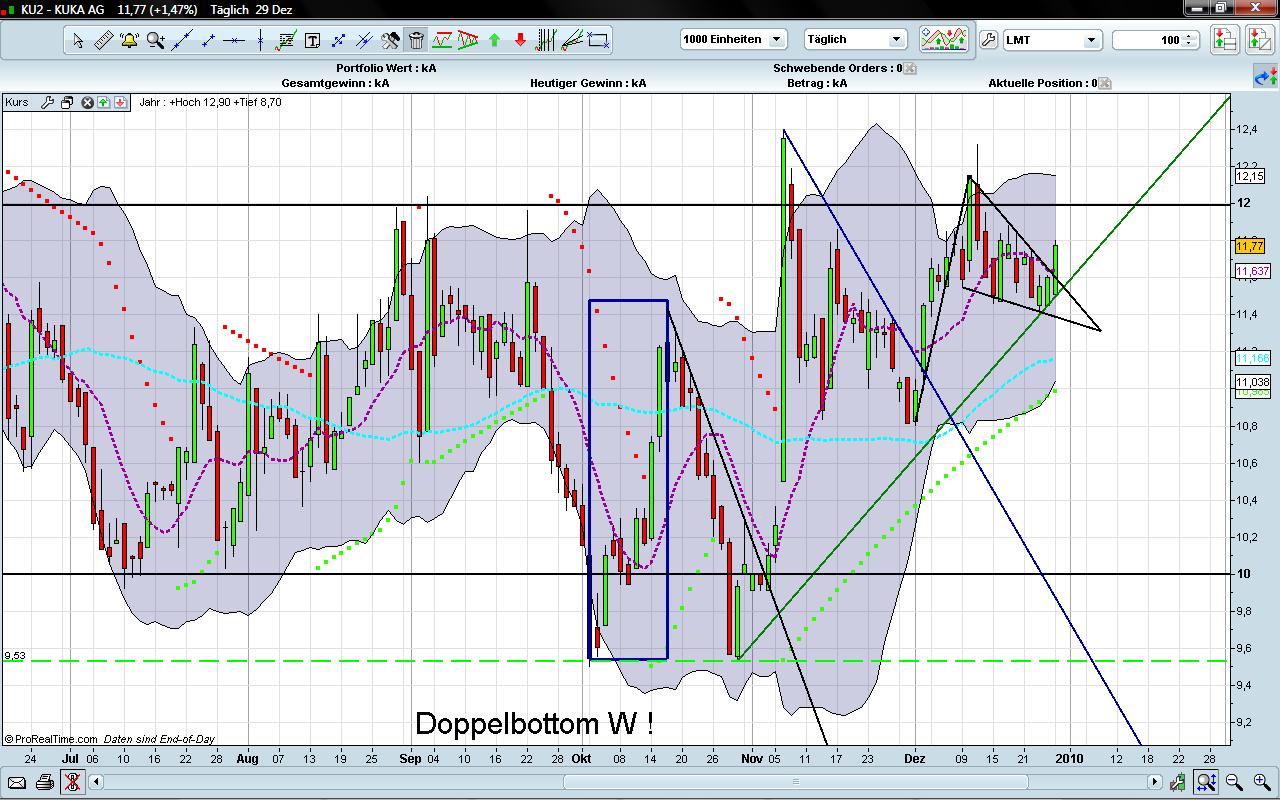Select the parallel channel lines tool

[x=364, y=40]
